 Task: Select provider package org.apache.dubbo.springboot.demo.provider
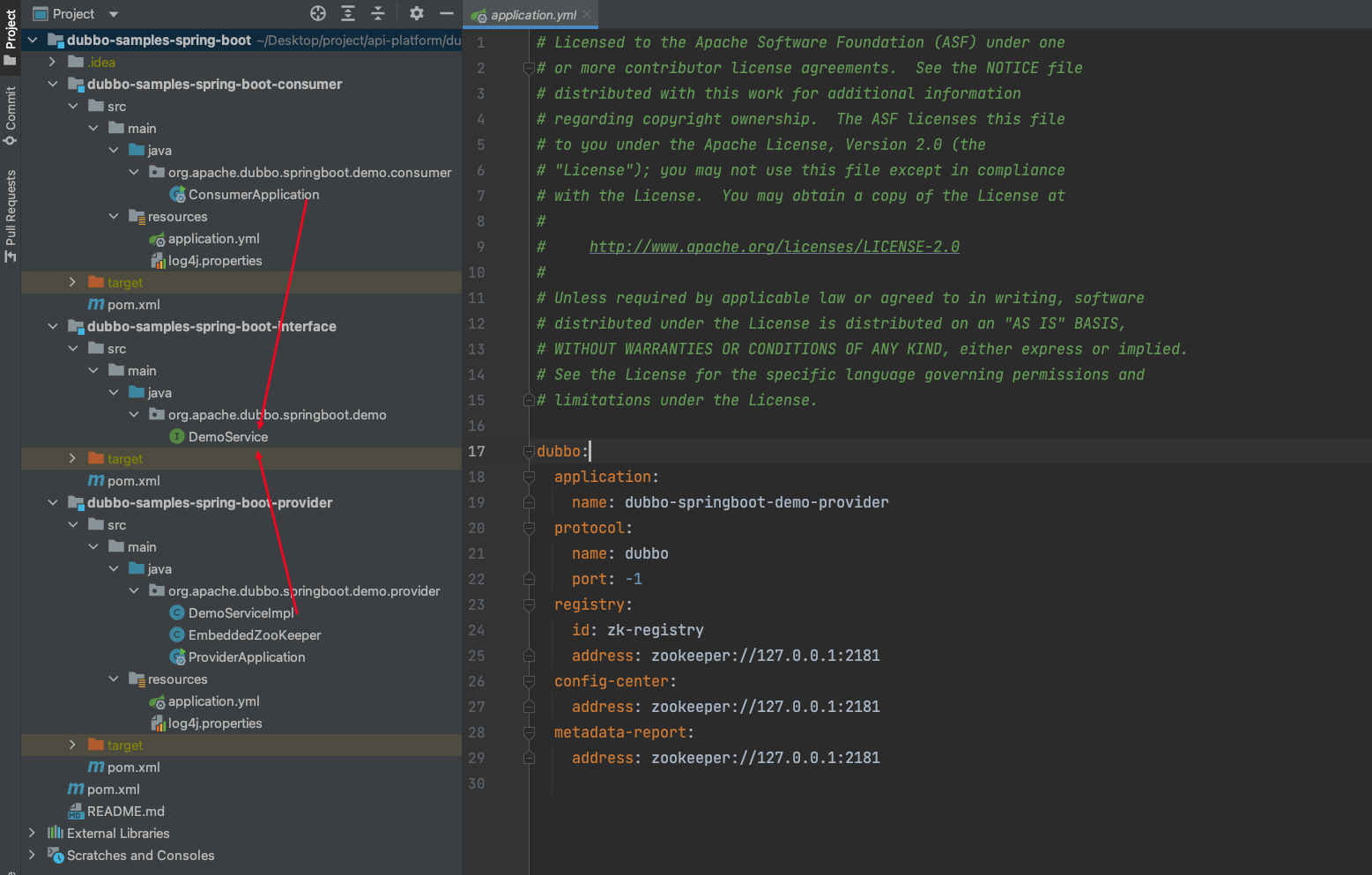click(x=304, y=590)
